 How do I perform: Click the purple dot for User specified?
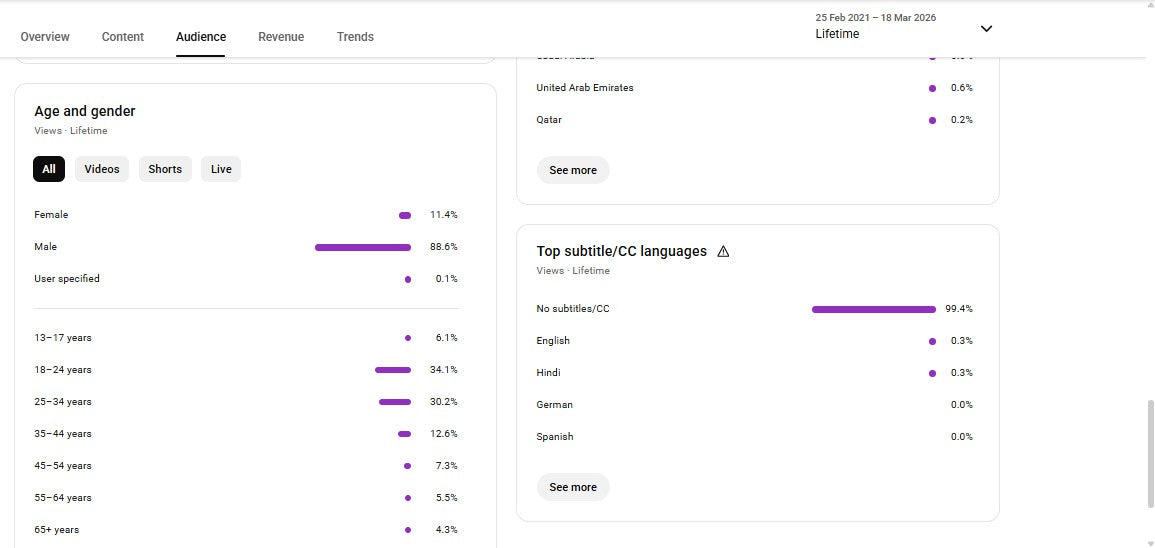(x=408, y=279)
